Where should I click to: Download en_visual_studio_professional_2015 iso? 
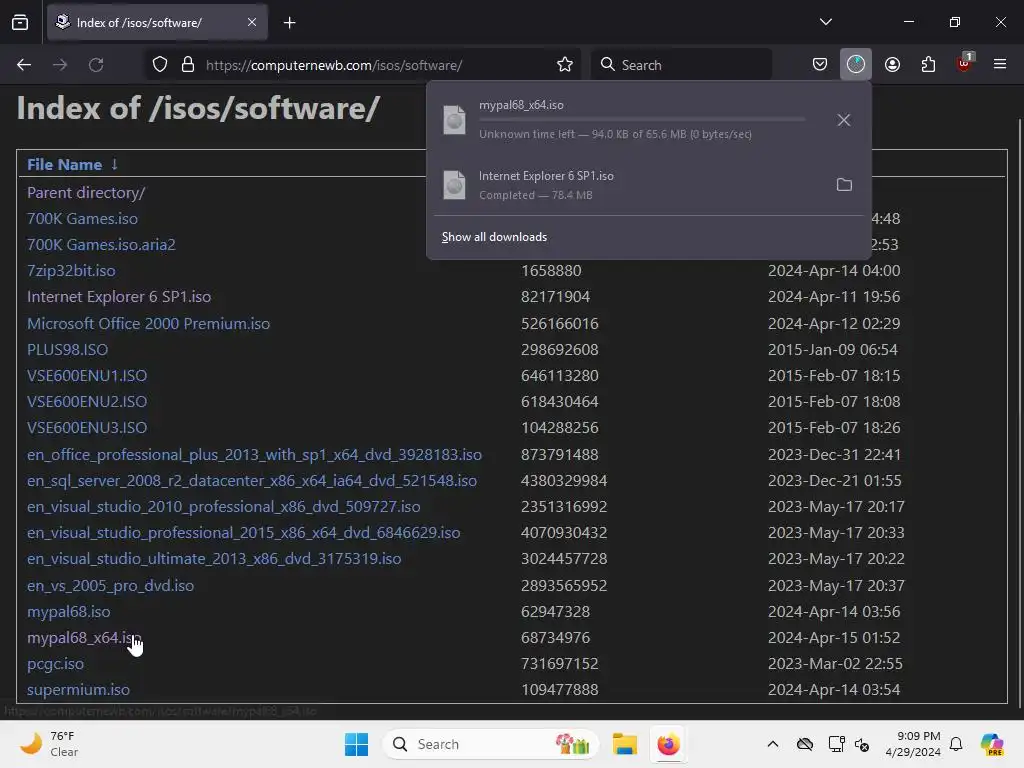pos(244,533)
